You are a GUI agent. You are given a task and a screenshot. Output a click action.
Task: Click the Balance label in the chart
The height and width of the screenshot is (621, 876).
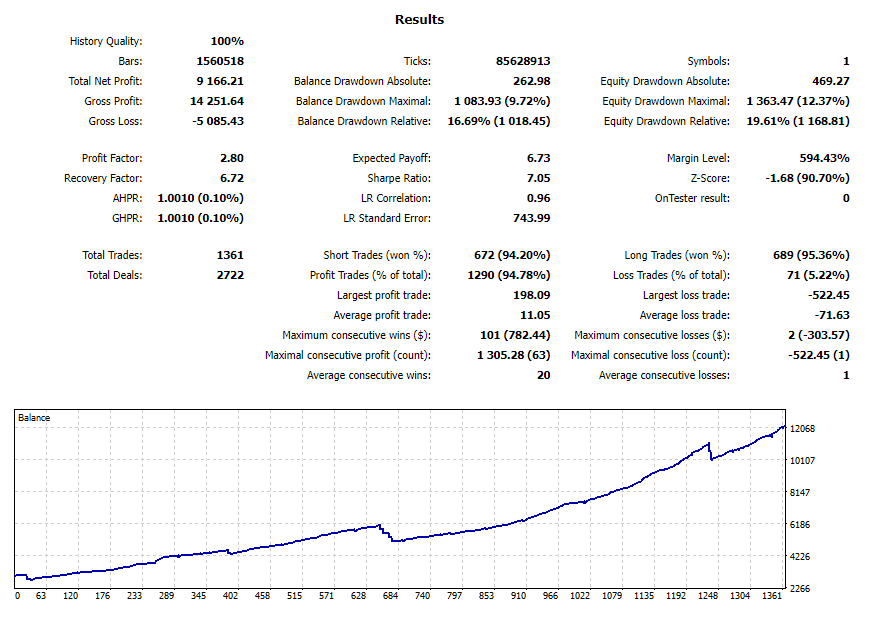[x=34, y=417]
